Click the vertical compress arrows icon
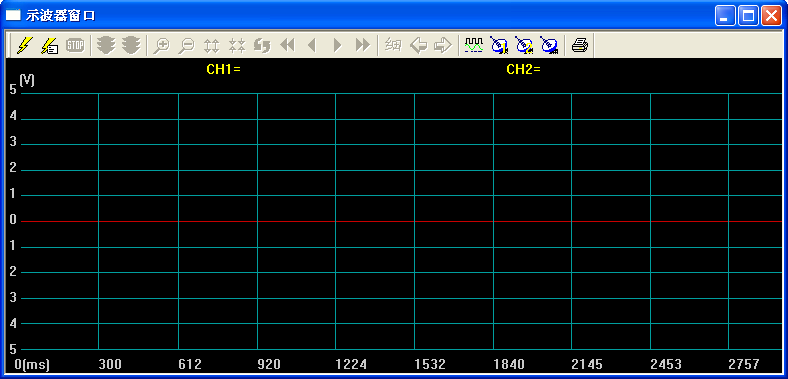Viewport: 788px width, 379px height. 237,46
